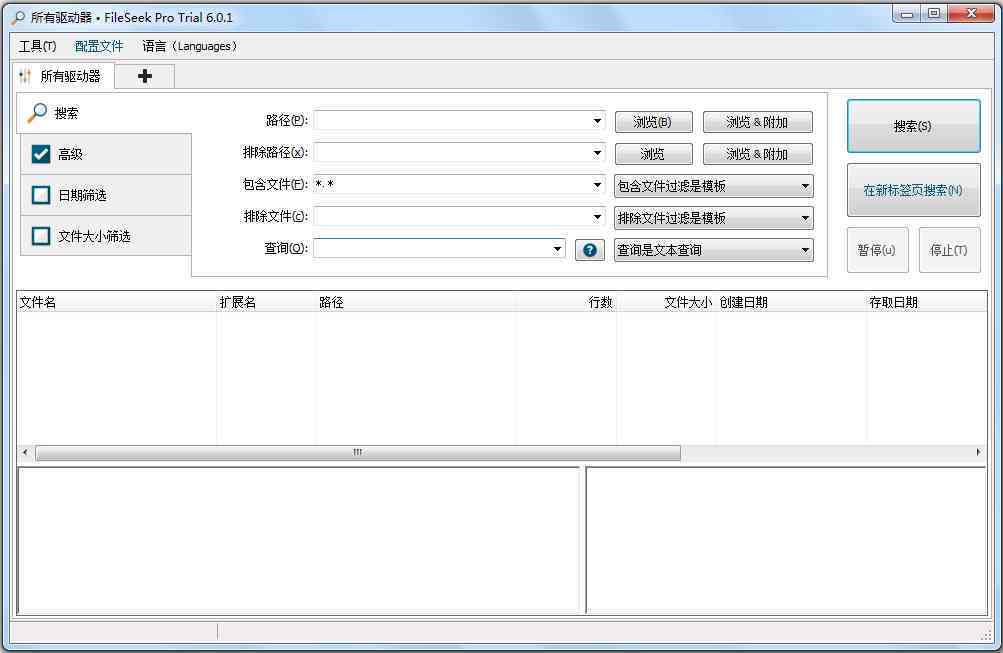Click the 停止(T) button

tap(949, 250)
